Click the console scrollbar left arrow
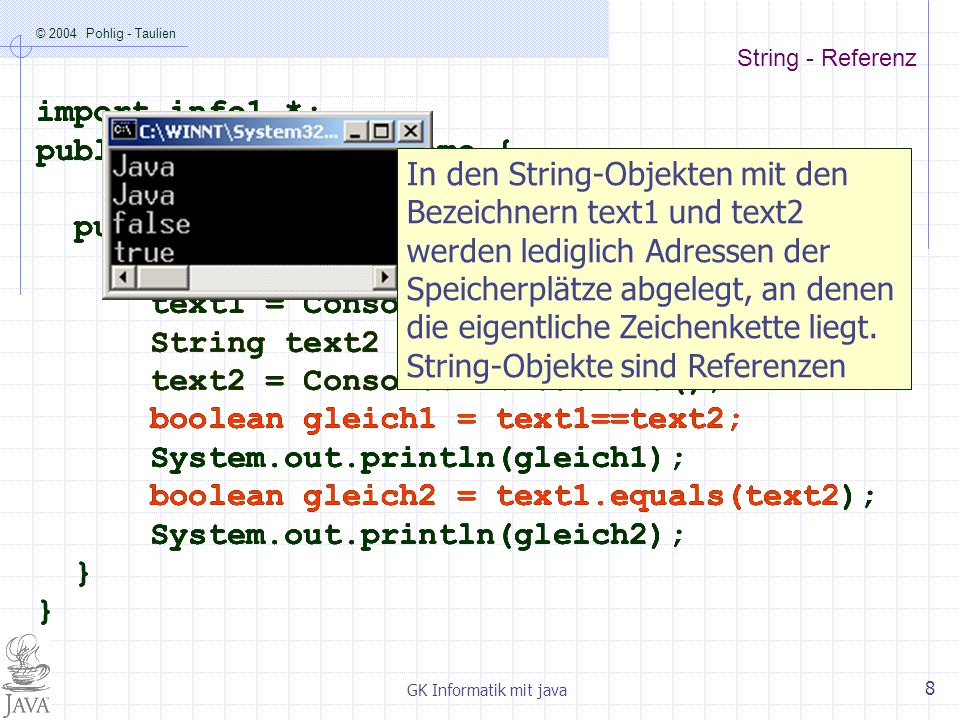 (x=123, y=277)
